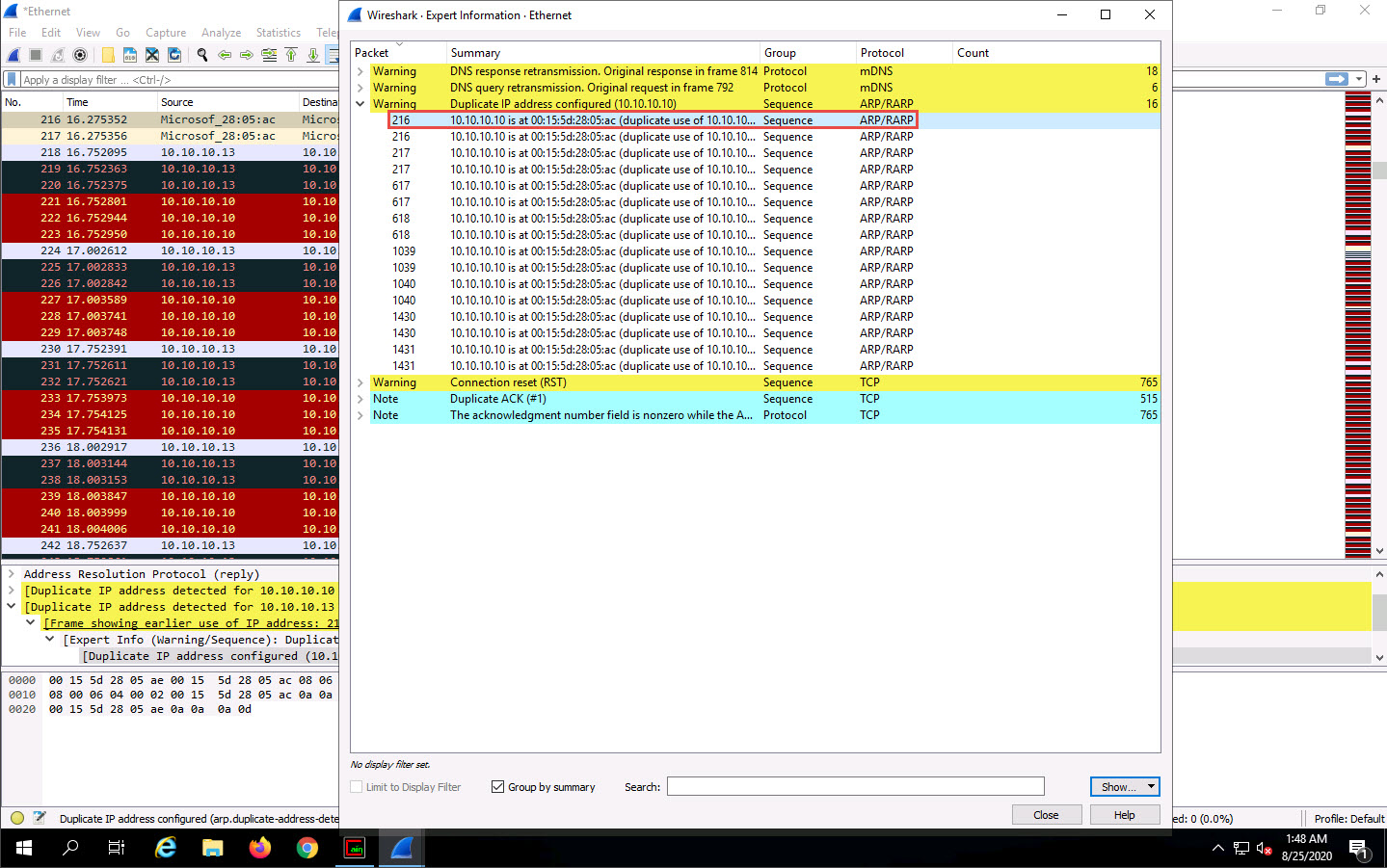Screen dimensions: 1387x868
Task: Go to a specified packet
Action: [269, 55]
